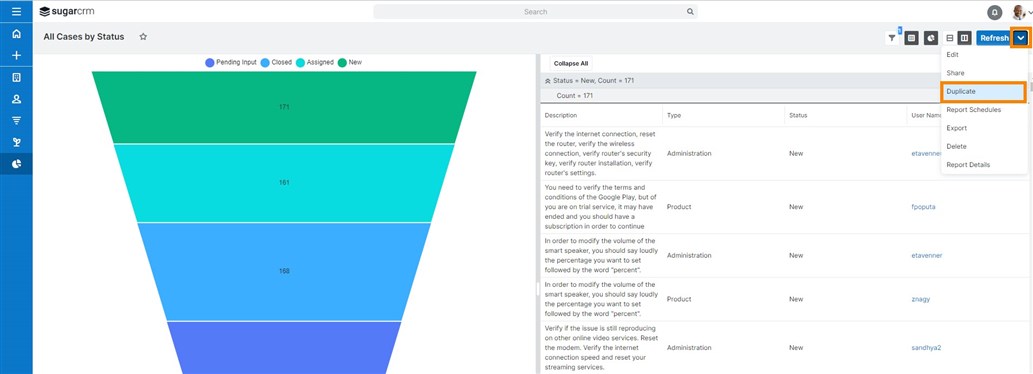Screen dimensions: 1033x374
Task: Click the search magnifier icon
Action: (690, 11)
